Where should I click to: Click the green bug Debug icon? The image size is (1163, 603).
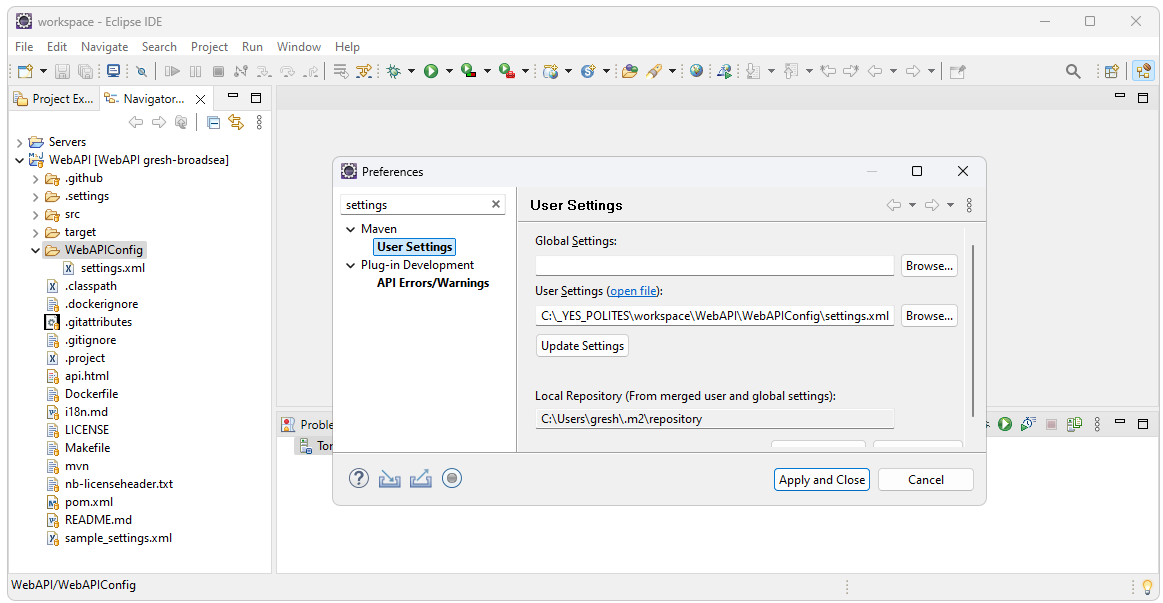coord(393,71)
